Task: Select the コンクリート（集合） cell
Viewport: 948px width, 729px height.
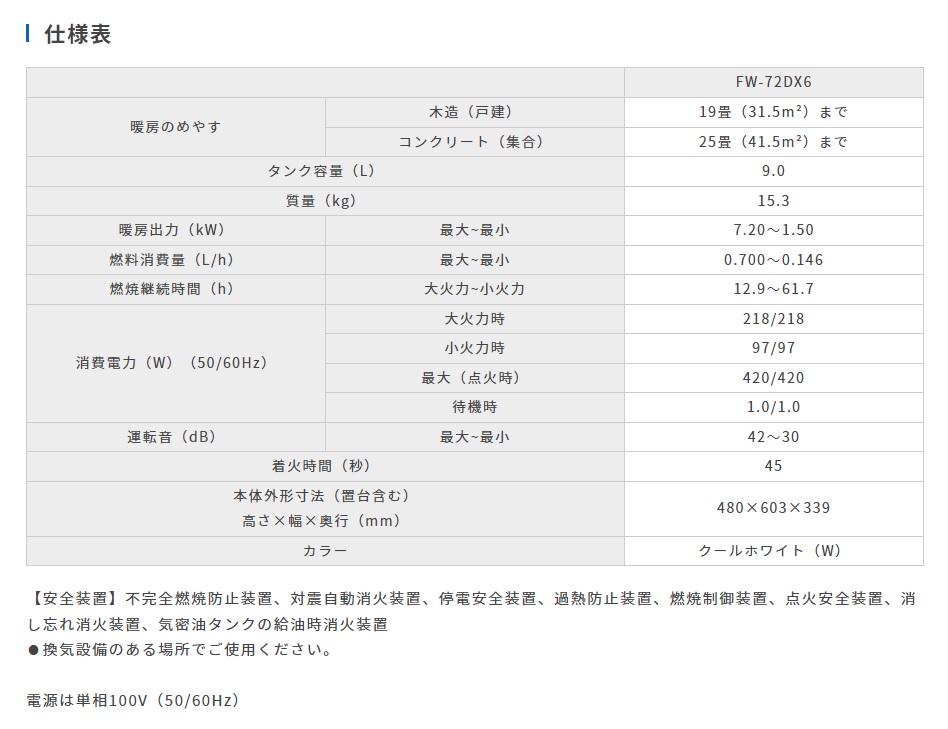Action: coord(475,142)
